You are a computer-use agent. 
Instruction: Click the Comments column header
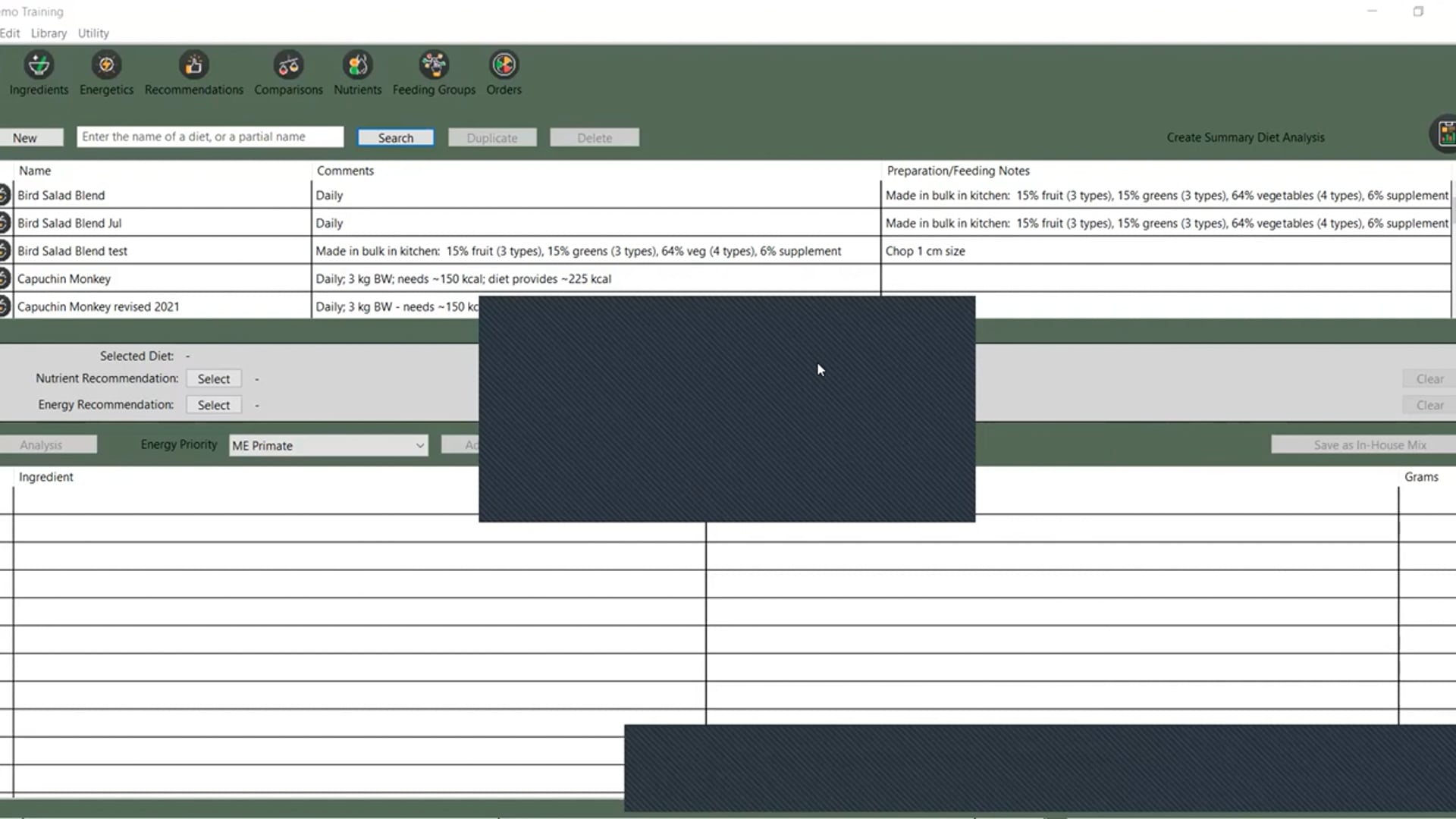tap(345, 171)
